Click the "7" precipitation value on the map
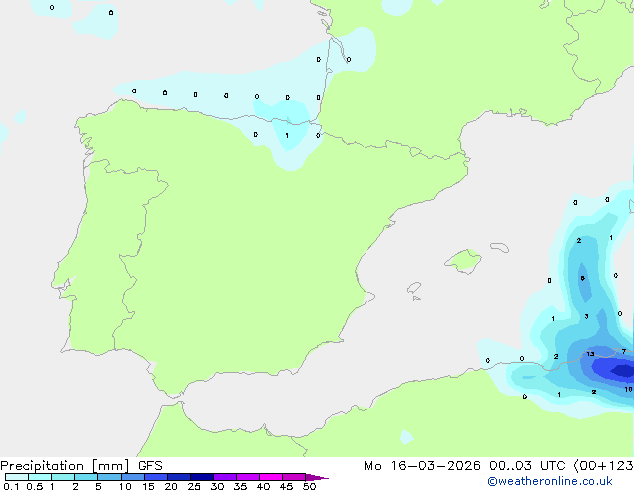This screenshot has height=490, width=634. click(x=624, y=351)
